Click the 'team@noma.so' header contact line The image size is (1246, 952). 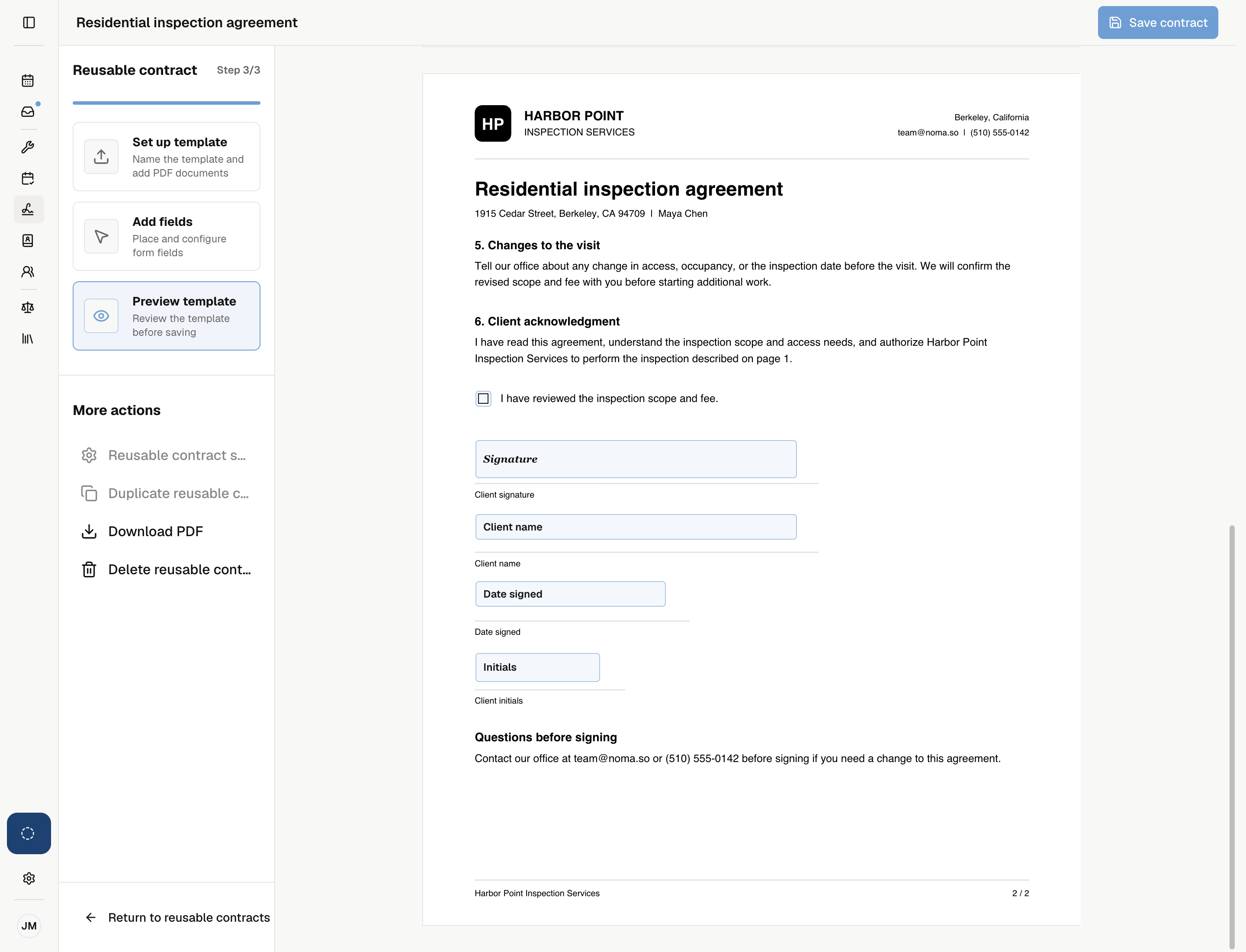[963, 132]
